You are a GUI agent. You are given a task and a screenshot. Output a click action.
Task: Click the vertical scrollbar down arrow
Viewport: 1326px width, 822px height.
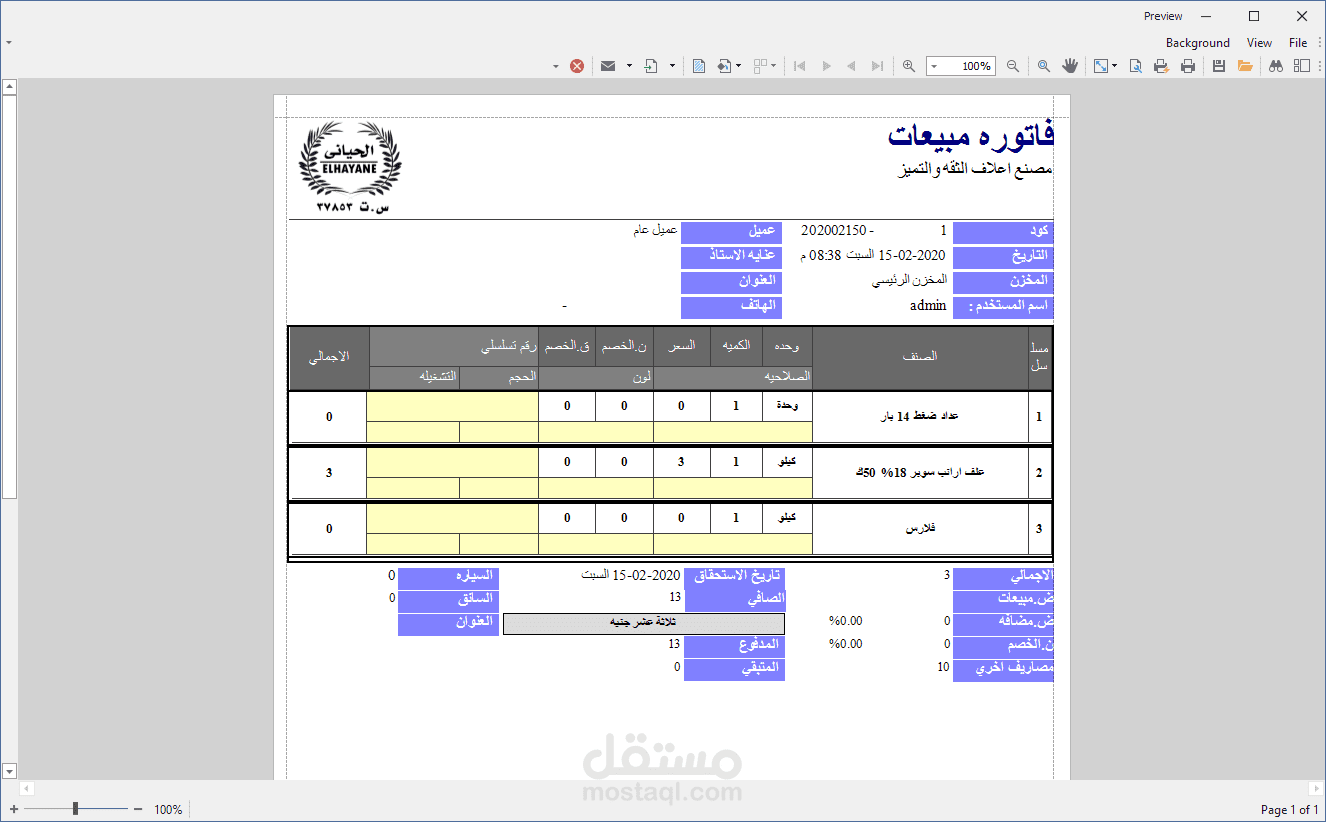[x=9, y=771]
